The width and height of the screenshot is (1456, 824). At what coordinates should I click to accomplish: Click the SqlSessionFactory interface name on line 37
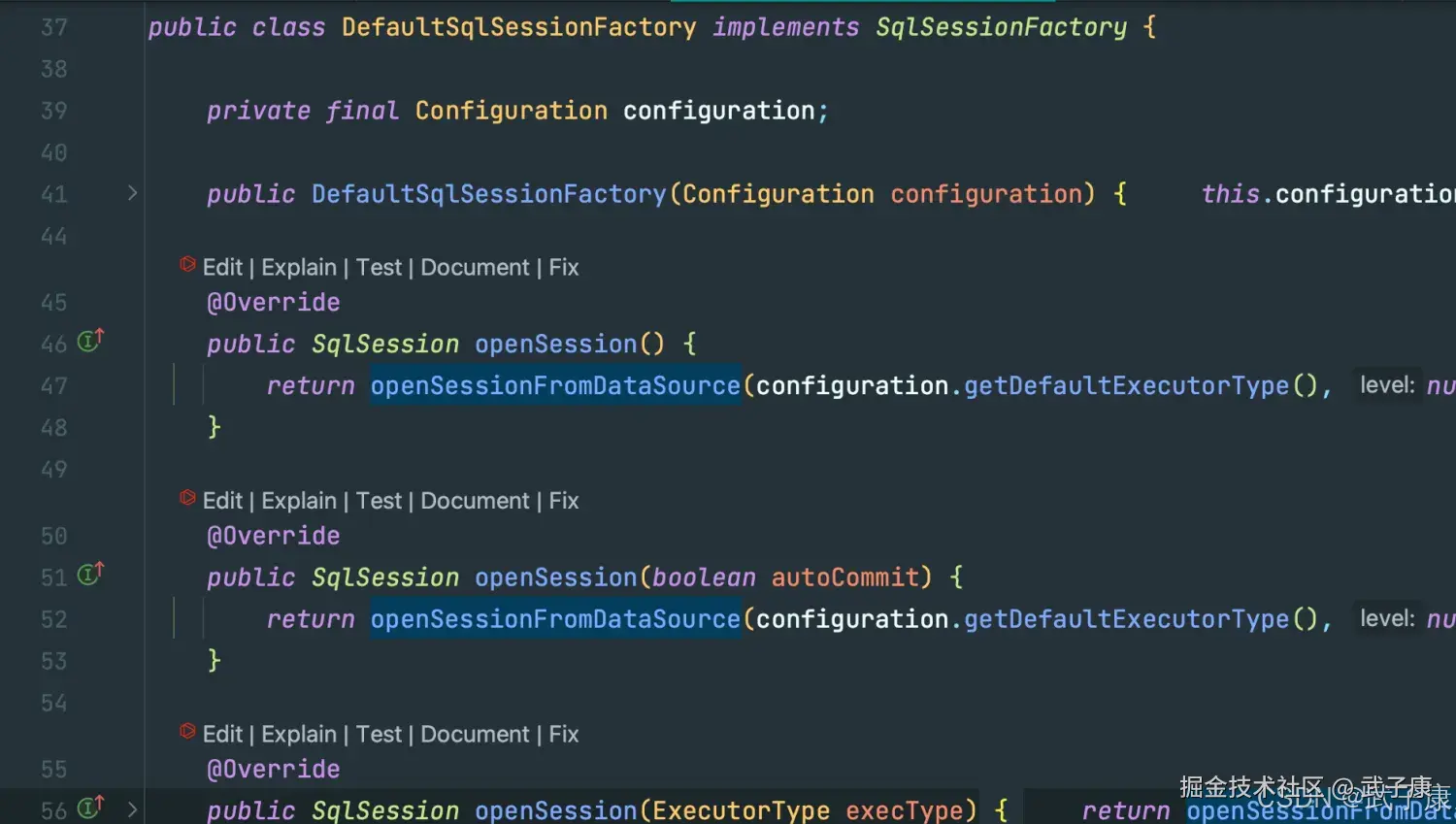pos(1001,27)
